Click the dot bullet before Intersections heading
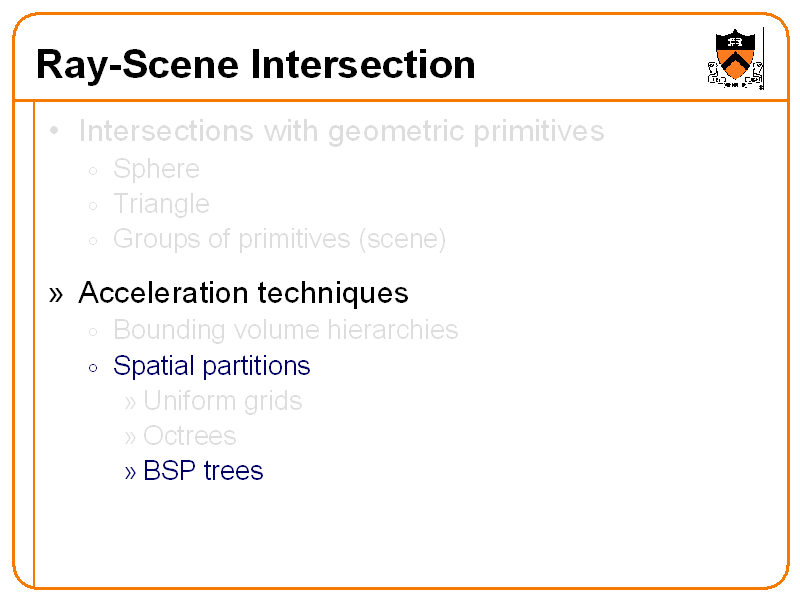 [57, 132]
